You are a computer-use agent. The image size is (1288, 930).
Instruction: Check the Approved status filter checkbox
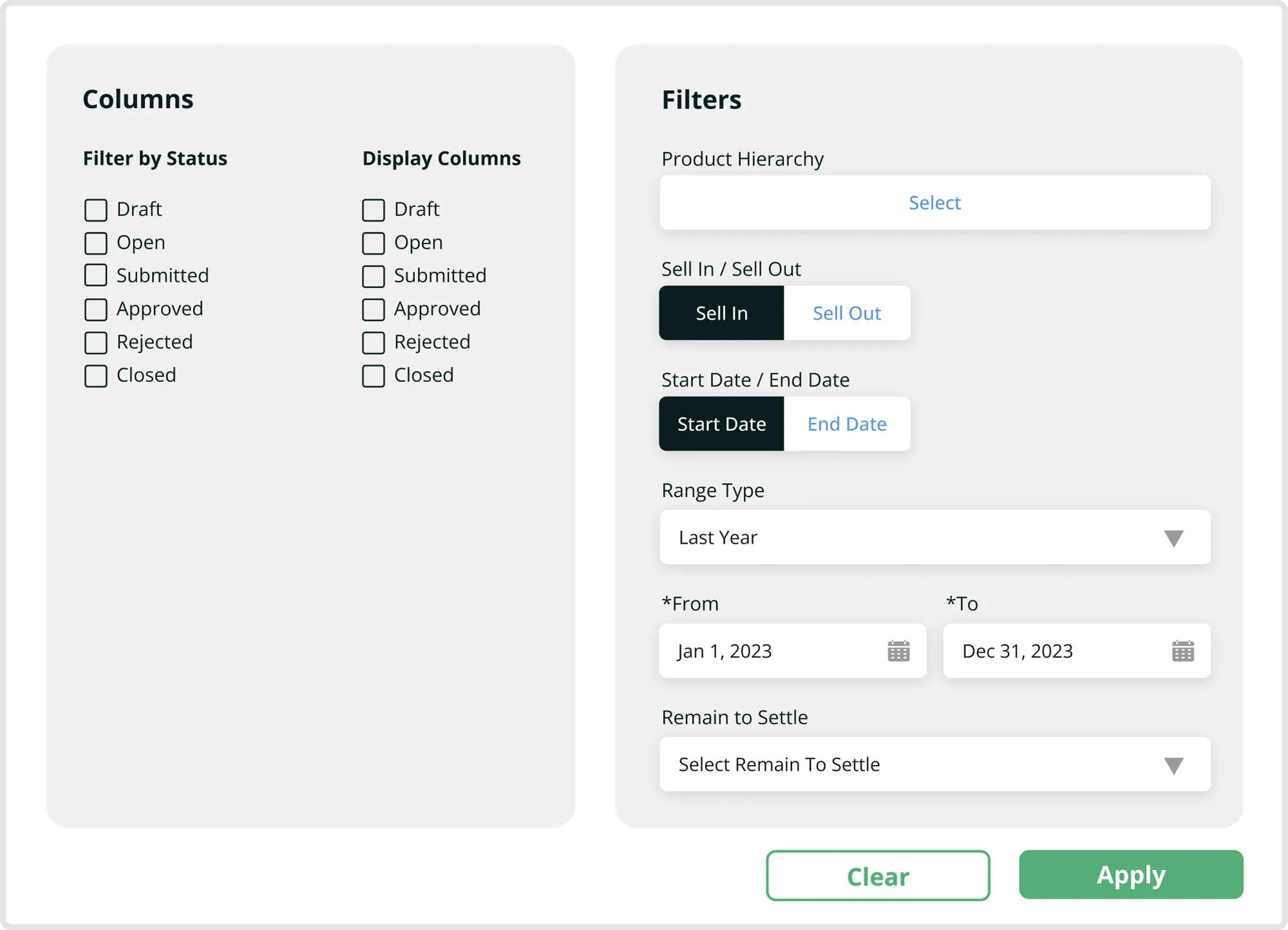tap(95, 309)
